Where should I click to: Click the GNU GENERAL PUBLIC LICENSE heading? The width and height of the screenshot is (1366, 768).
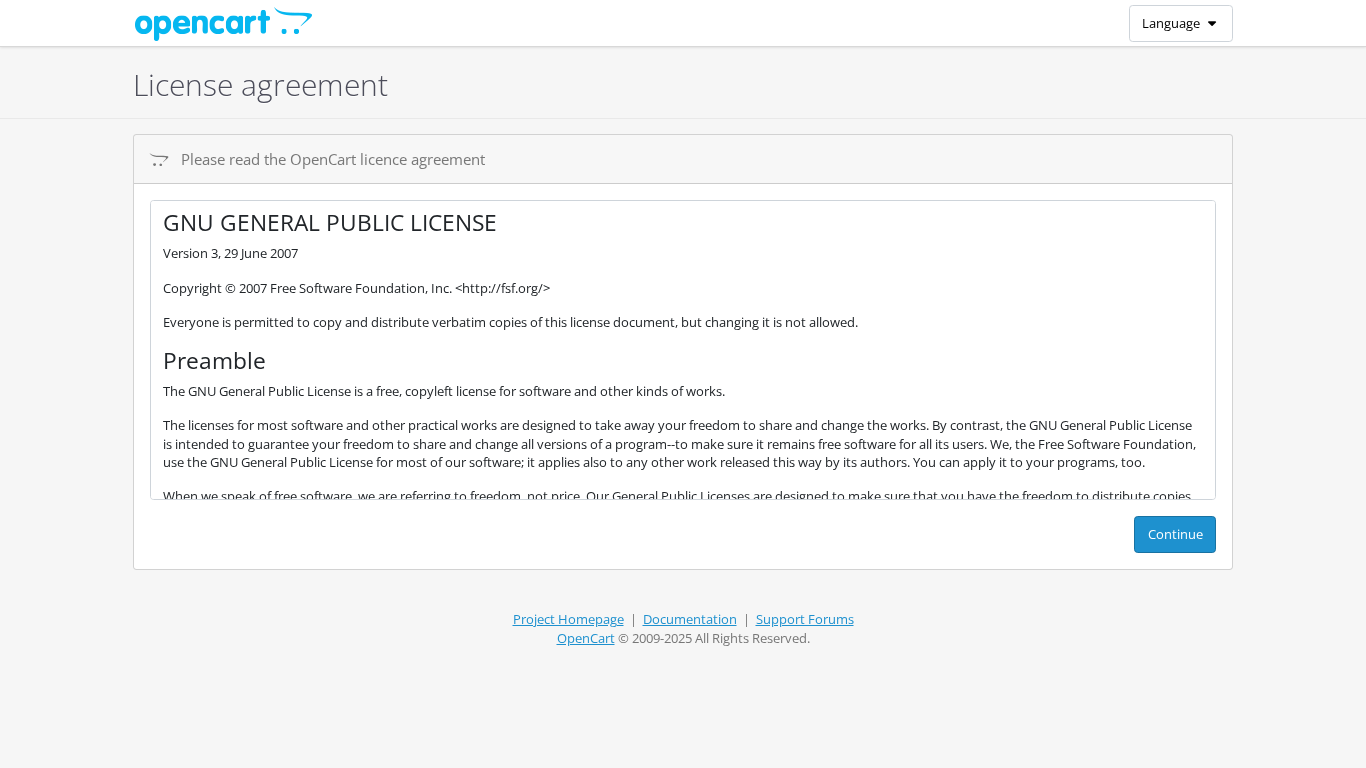click(x=330, y=223)
